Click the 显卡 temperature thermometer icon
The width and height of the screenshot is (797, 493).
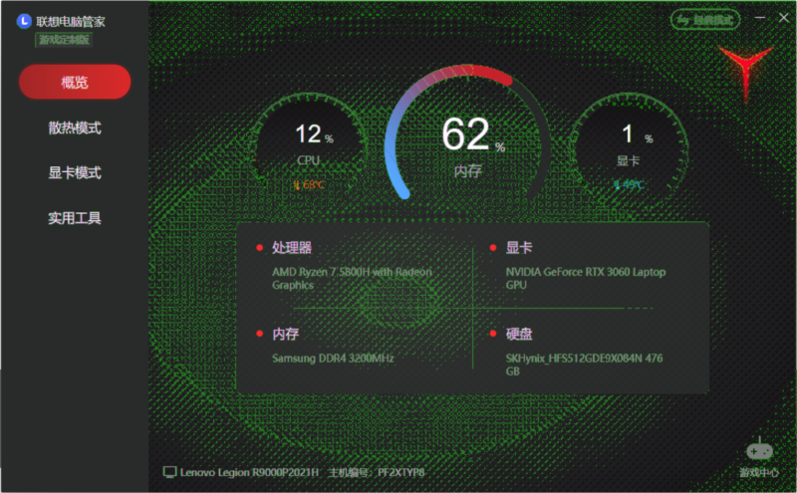point(616,185)
